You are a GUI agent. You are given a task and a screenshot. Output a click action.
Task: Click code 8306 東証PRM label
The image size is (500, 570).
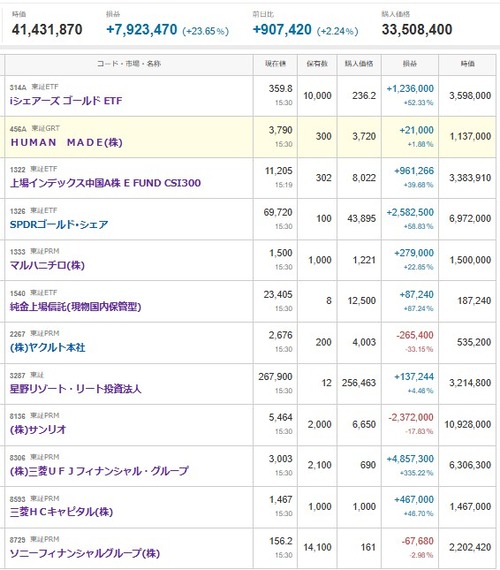pos(34,457)
